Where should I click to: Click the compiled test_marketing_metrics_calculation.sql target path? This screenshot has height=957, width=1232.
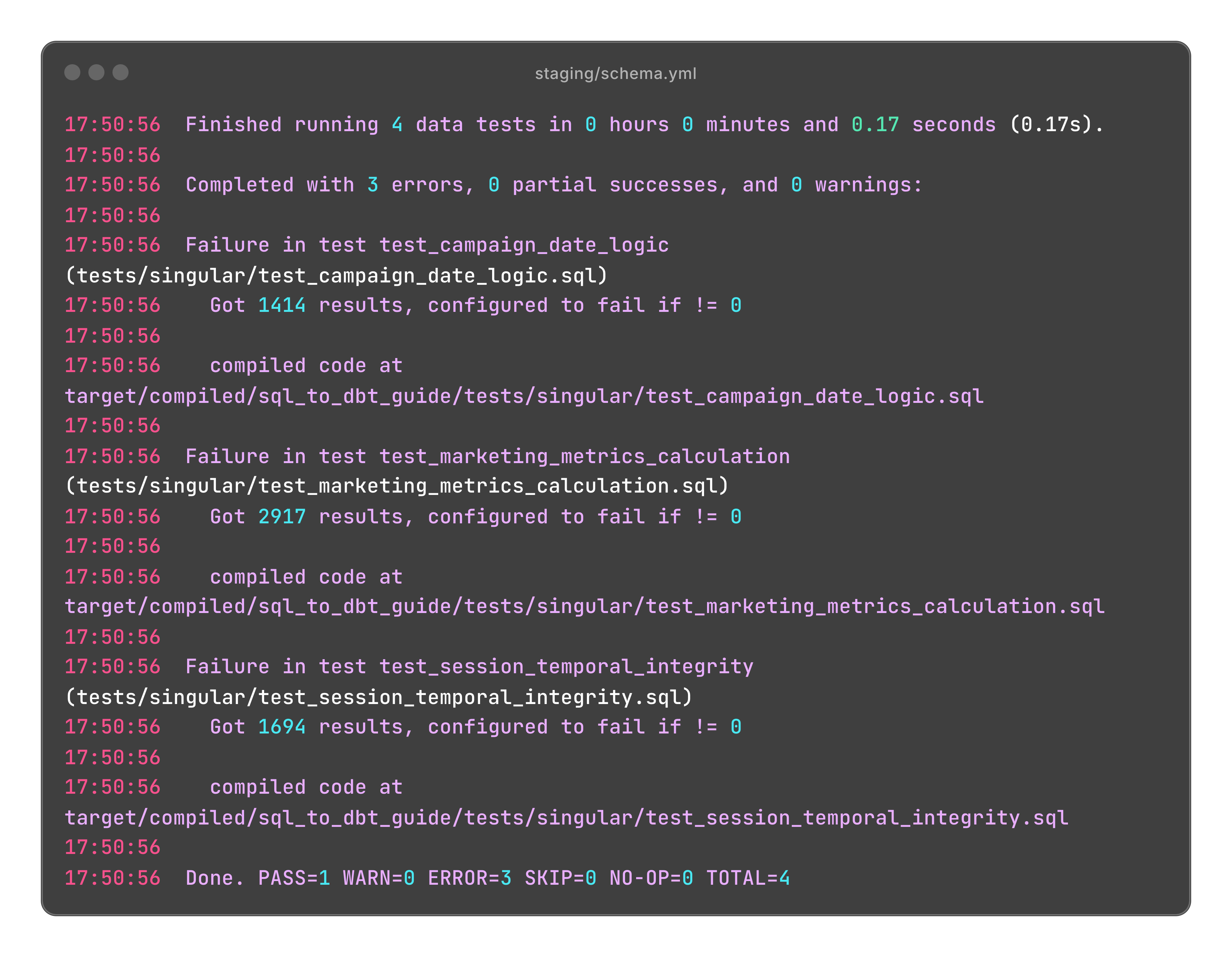585,607
